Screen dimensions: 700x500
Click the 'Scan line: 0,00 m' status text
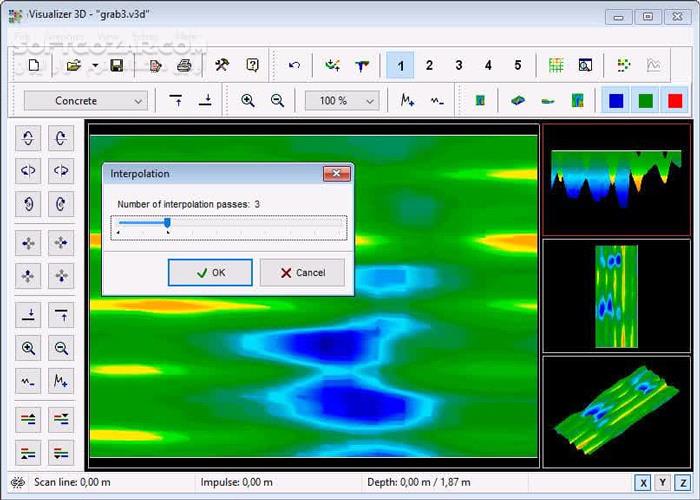point(72,482)
